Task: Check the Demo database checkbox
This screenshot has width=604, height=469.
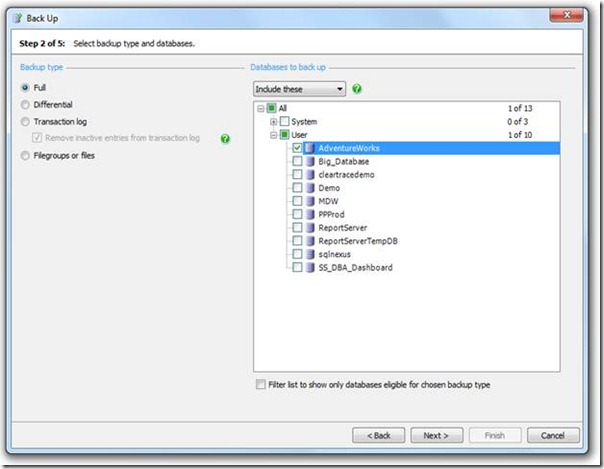Action: (297, 188)
